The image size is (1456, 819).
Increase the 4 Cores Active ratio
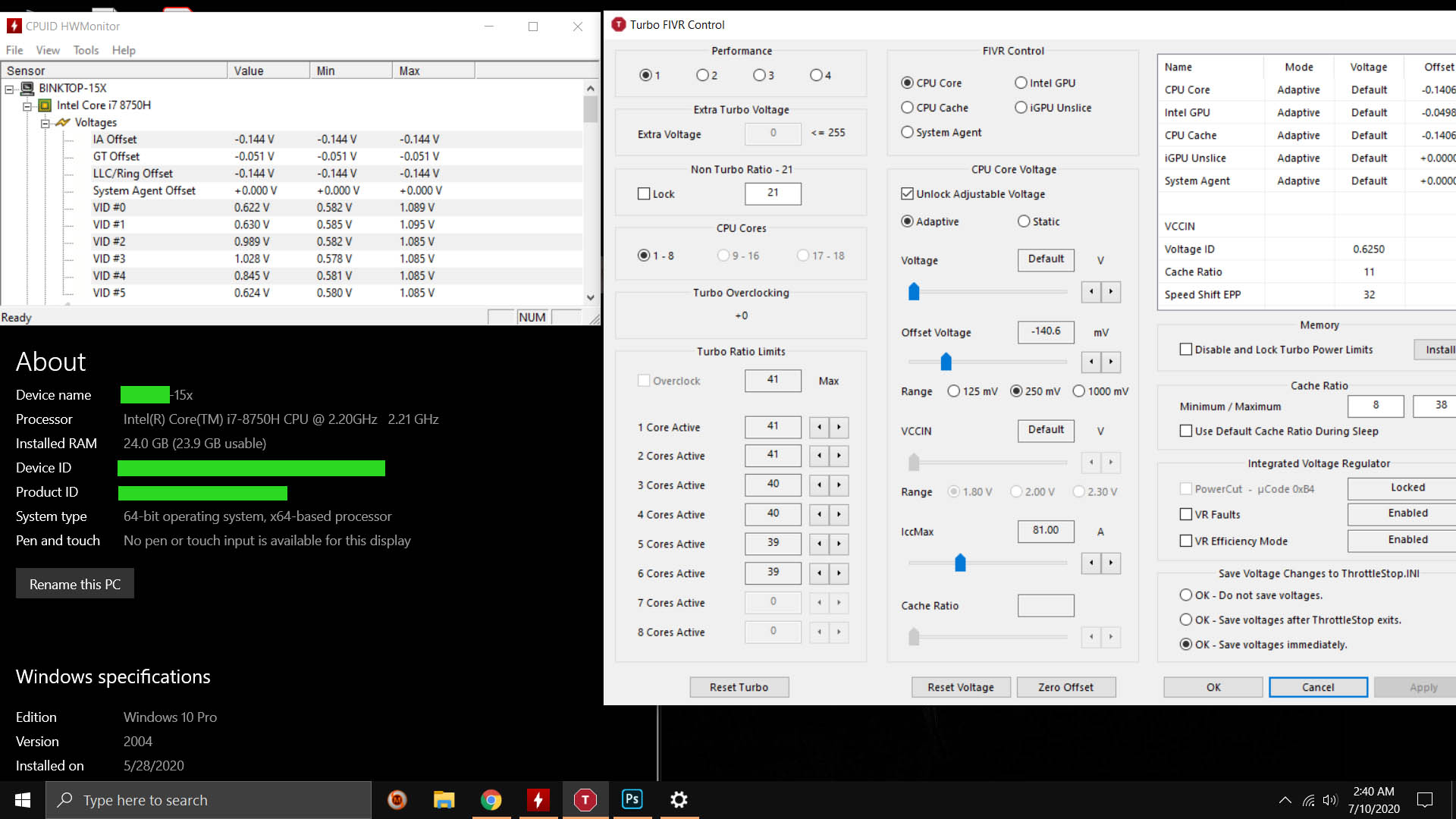(839, 515)
